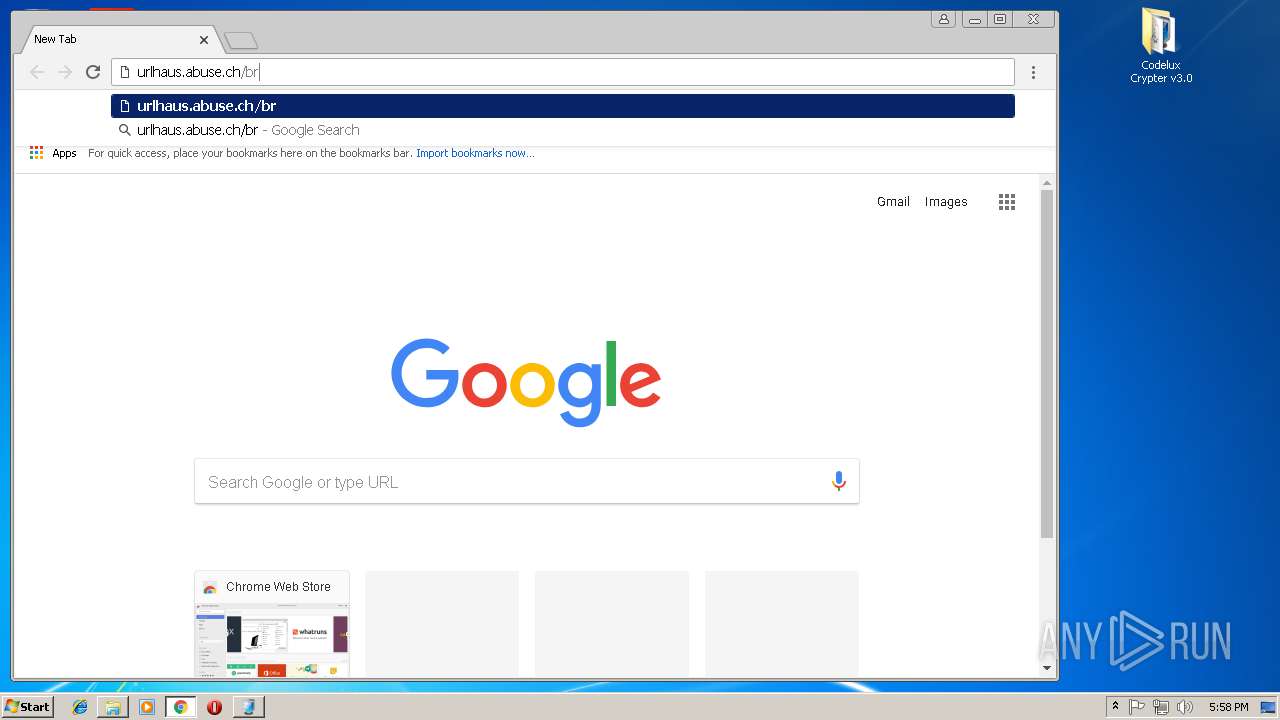Click the Google logo
Viewport: 1280px width, 720px height.
pyautogui.click(x=526, y=382)
